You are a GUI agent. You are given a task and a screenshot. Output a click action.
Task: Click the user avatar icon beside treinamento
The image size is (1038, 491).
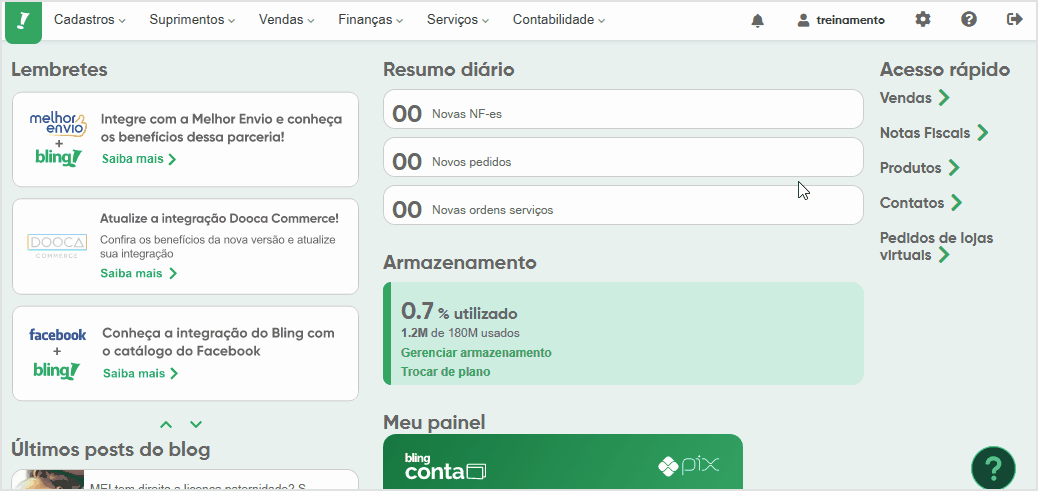pos(804,20)
